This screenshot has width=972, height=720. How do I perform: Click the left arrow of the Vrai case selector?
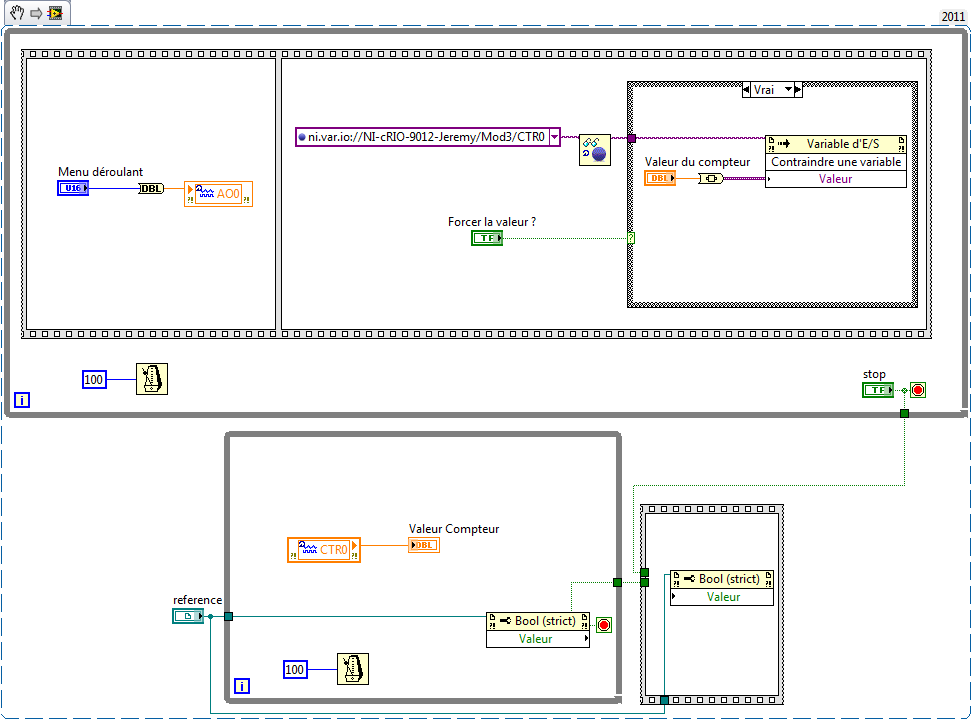point(746,90)
